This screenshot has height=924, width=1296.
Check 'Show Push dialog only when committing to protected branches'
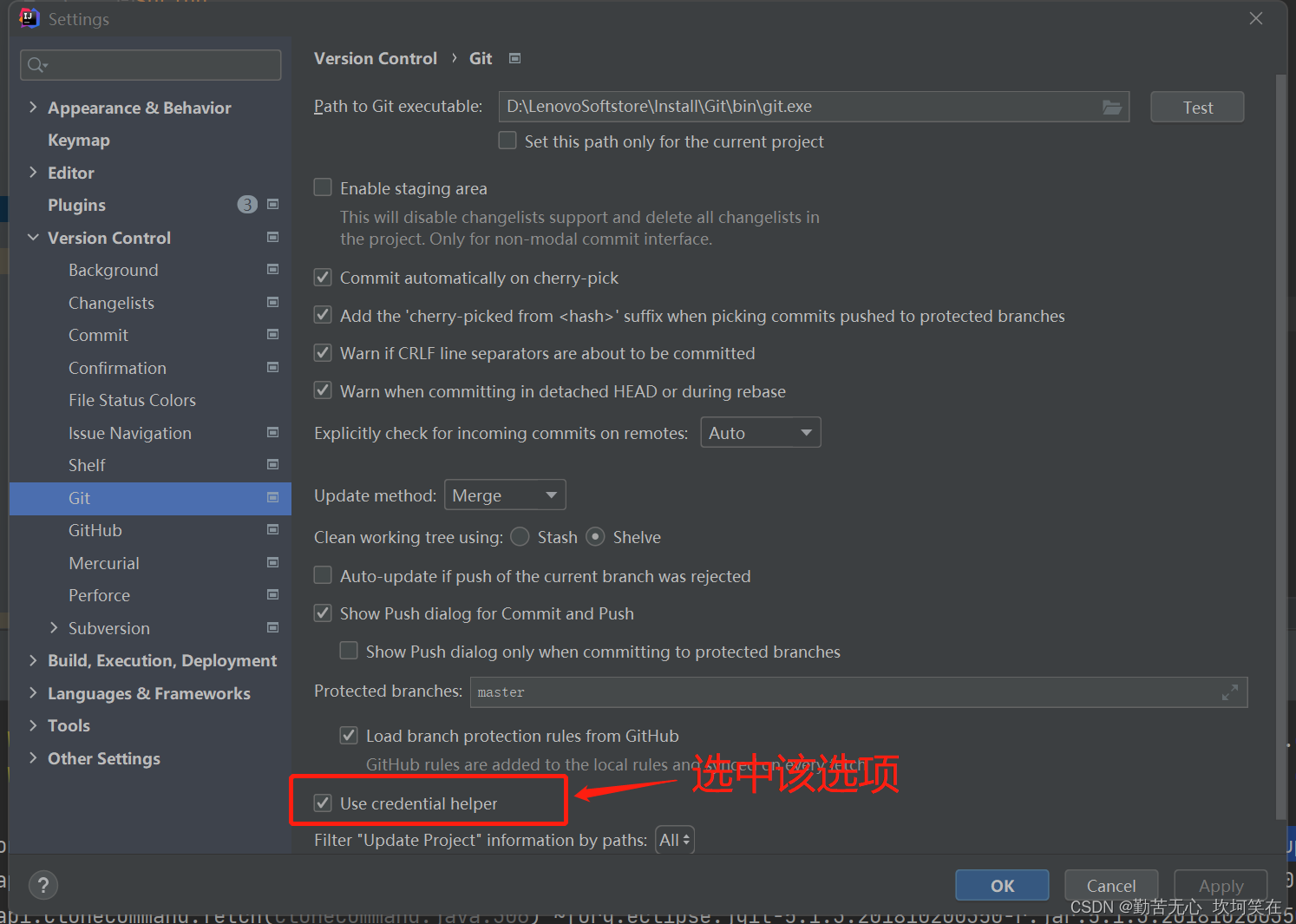coord(349,651)
